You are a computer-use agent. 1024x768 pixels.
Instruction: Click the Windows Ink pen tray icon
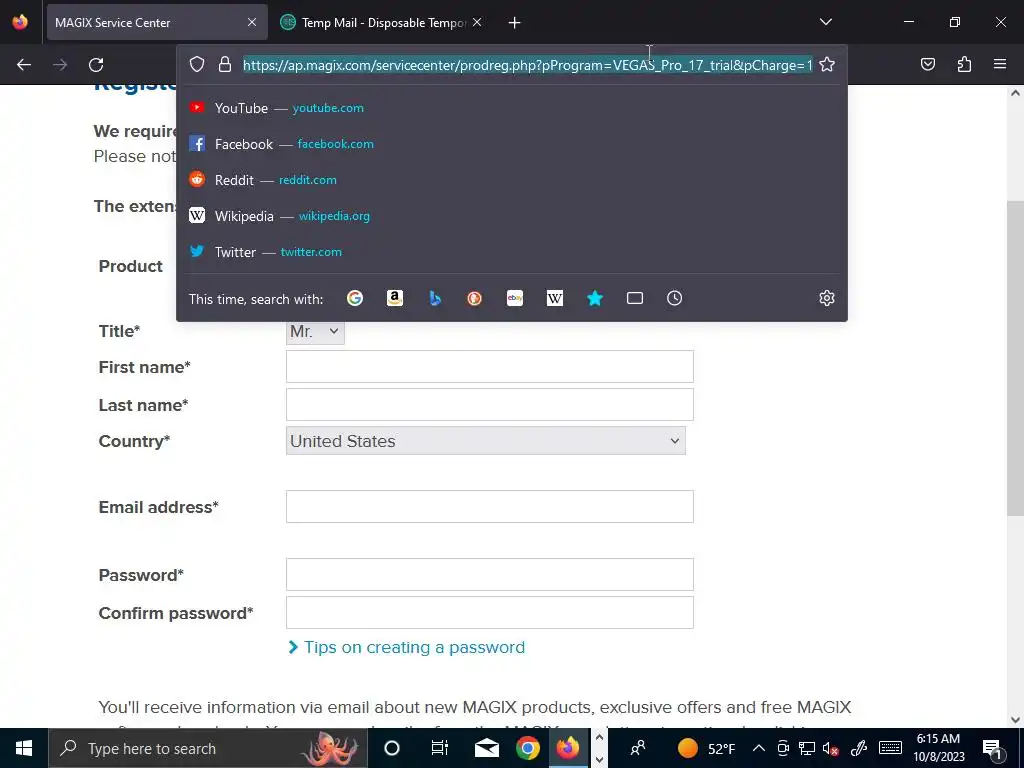coord(859,748)
